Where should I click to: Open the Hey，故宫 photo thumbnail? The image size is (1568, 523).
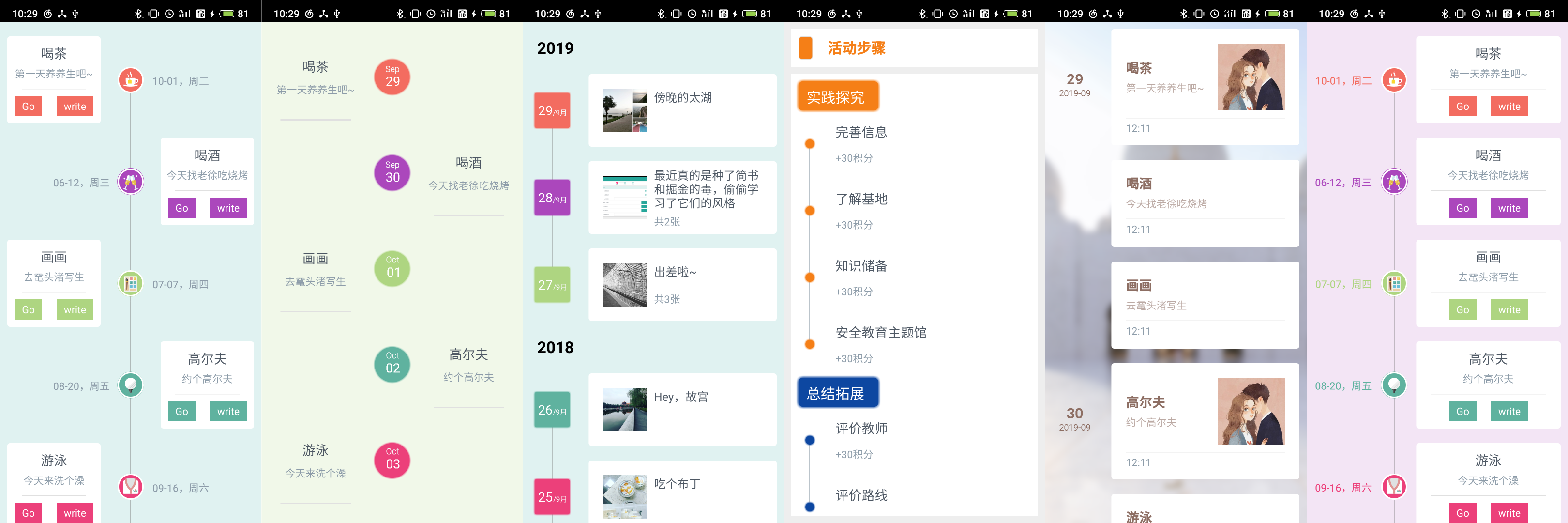[624, 410]
